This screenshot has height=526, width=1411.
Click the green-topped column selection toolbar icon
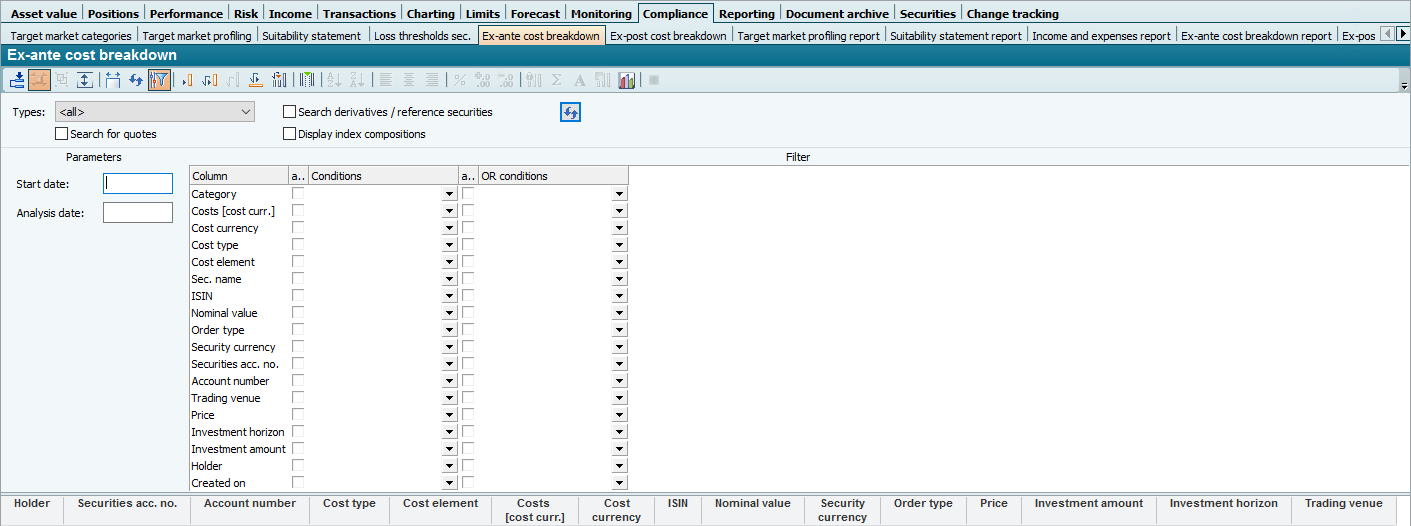pos(307,80)
